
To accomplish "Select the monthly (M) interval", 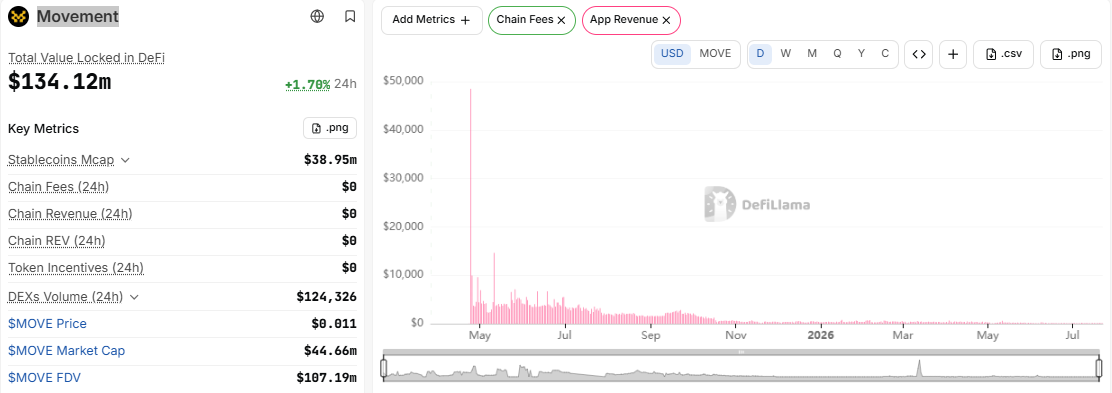I will click(812, 53).
